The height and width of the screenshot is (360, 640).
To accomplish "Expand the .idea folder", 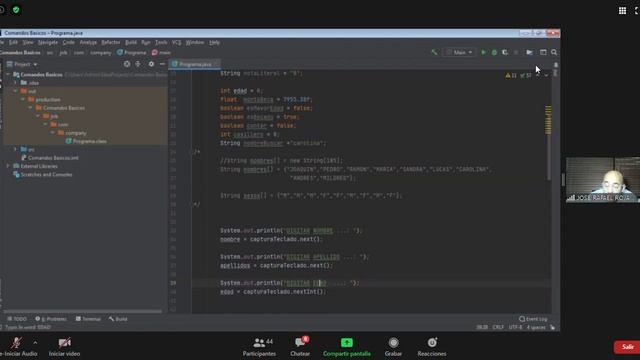I will pos(16,83).
